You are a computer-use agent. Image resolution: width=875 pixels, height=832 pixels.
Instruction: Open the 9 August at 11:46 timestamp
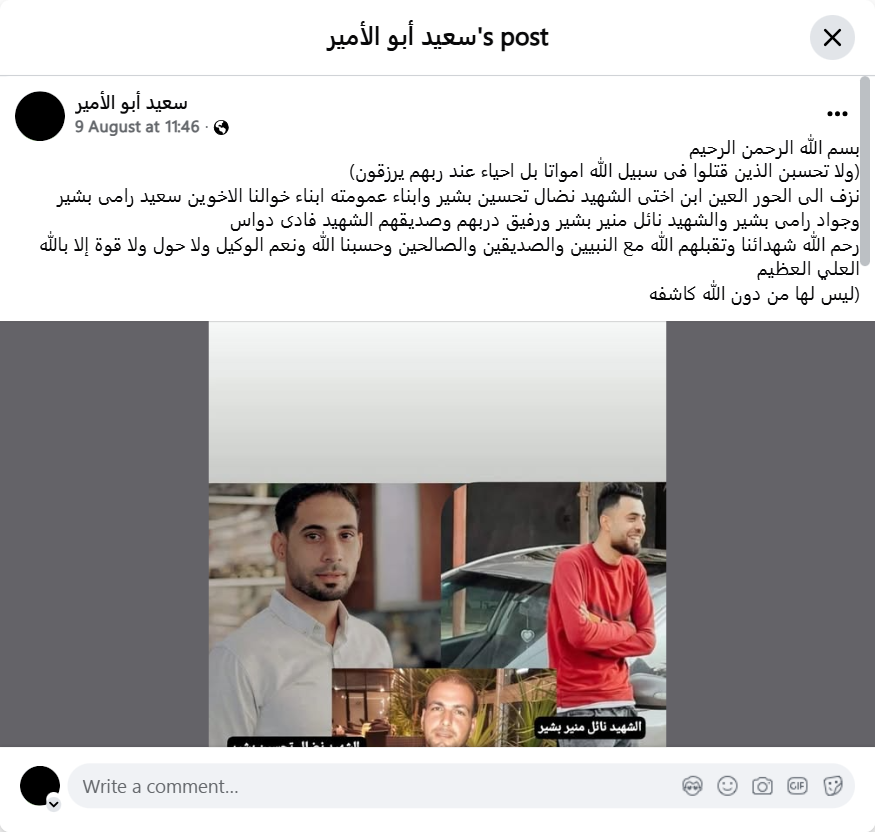pos(137,127)
